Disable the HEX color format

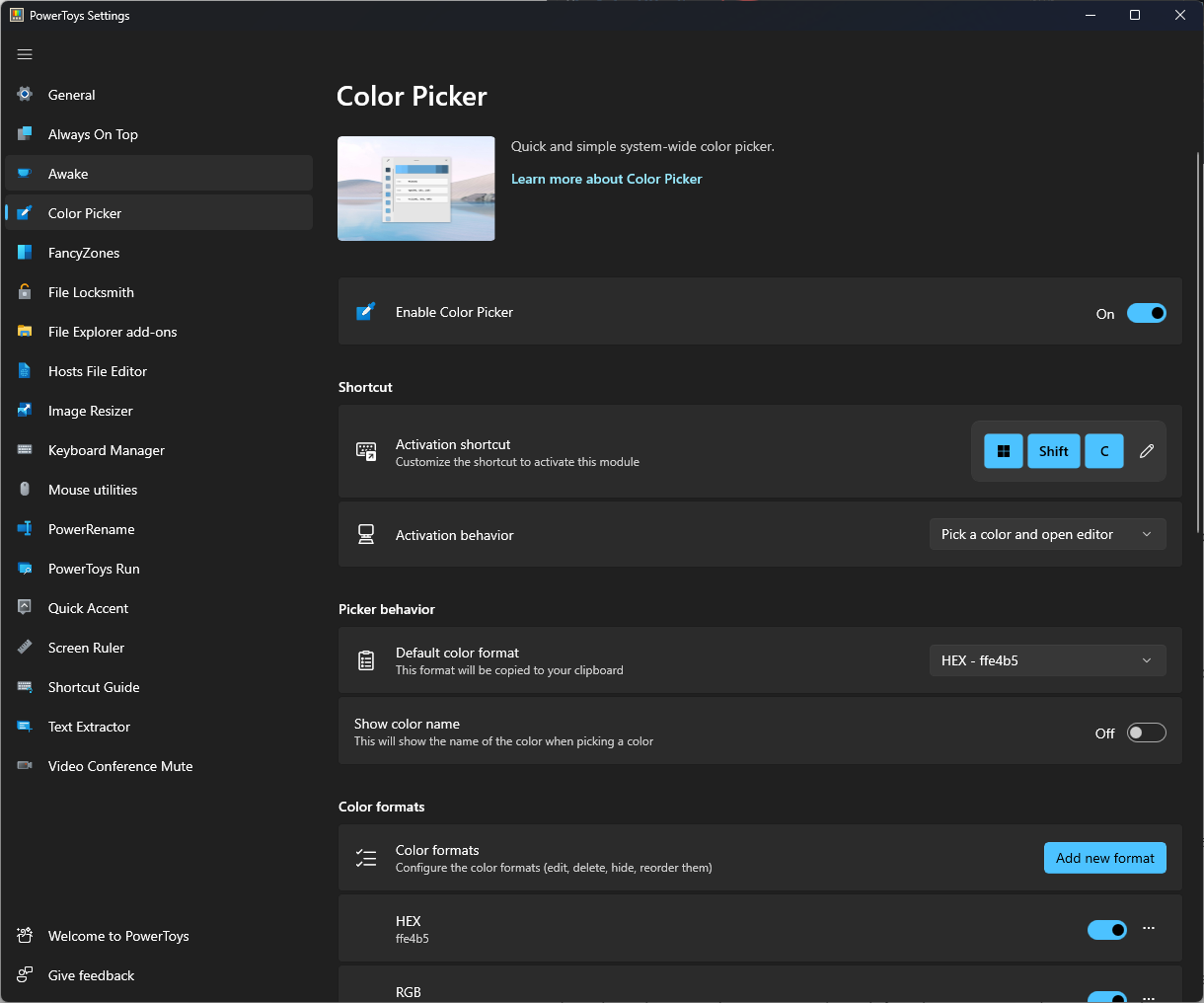coord(1106,929)
